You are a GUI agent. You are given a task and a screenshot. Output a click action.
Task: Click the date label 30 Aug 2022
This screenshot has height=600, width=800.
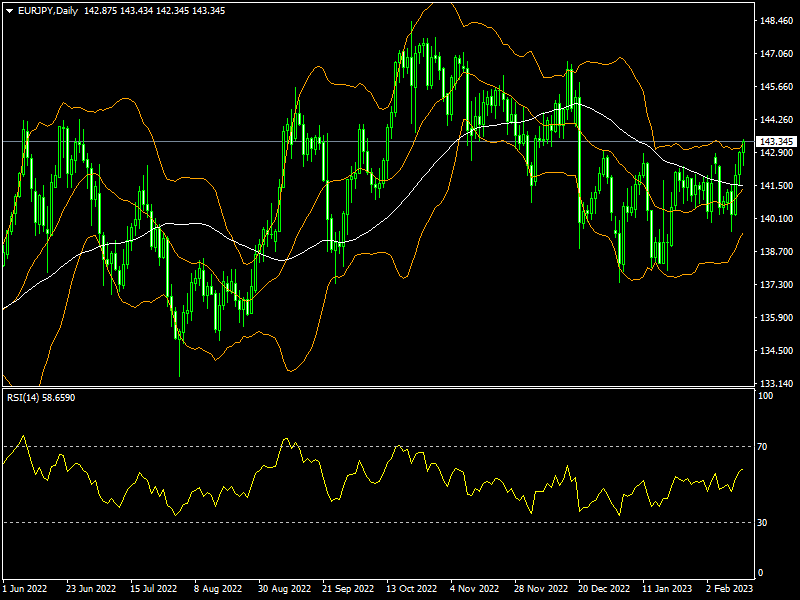(x=284, y=588)
